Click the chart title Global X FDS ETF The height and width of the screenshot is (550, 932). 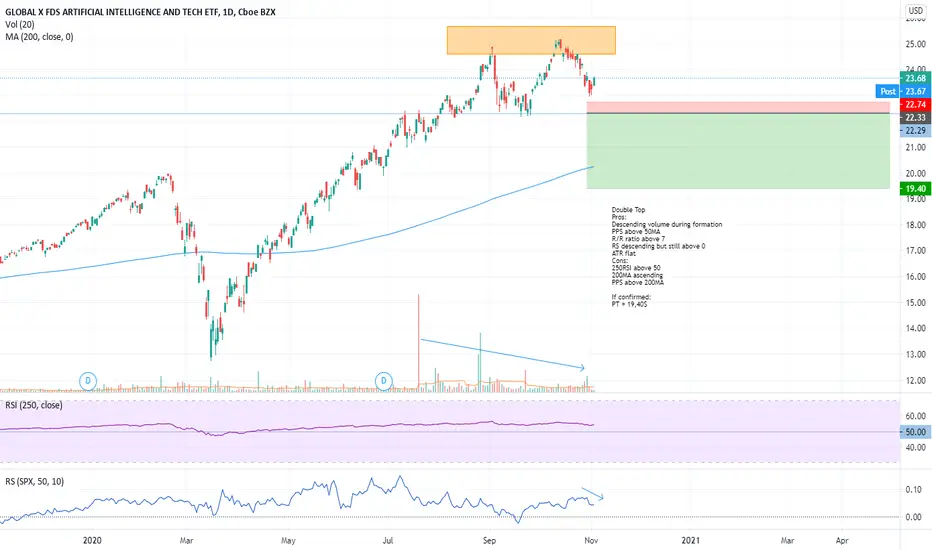140,12
